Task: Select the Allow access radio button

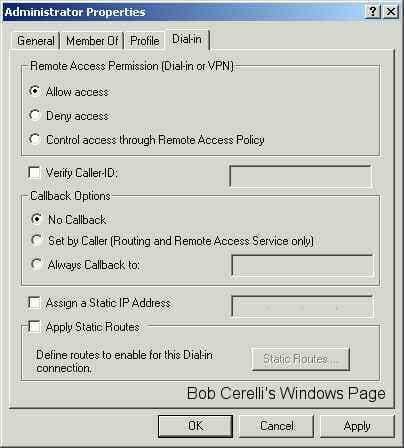Action: (35, 91)
